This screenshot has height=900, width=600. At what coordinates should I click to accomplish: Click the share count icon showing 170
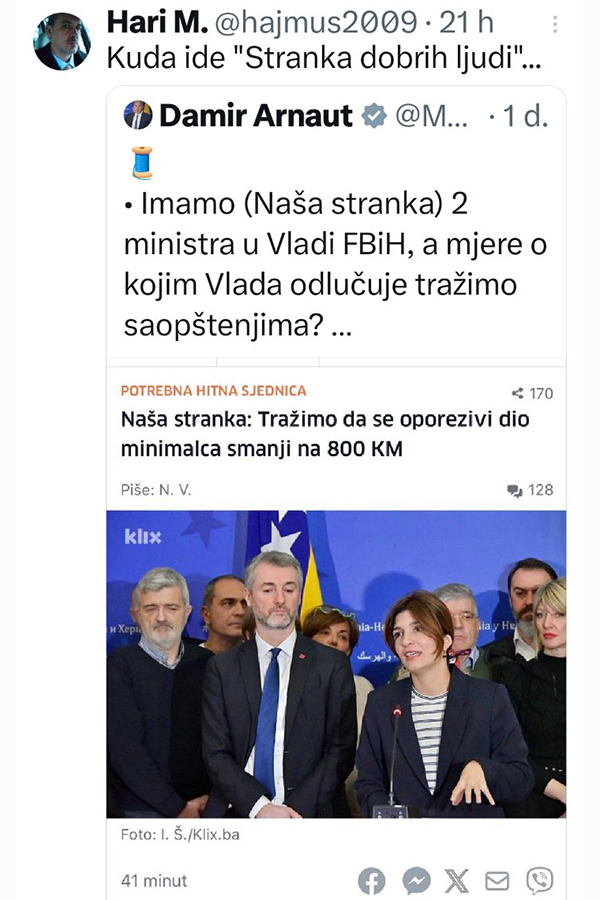(517, 393)
